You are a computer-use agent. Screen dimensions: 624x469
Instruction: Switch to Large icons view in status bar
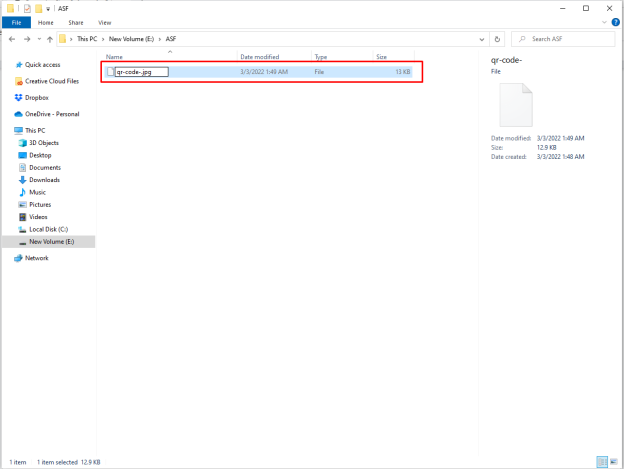tap(614, 461)
